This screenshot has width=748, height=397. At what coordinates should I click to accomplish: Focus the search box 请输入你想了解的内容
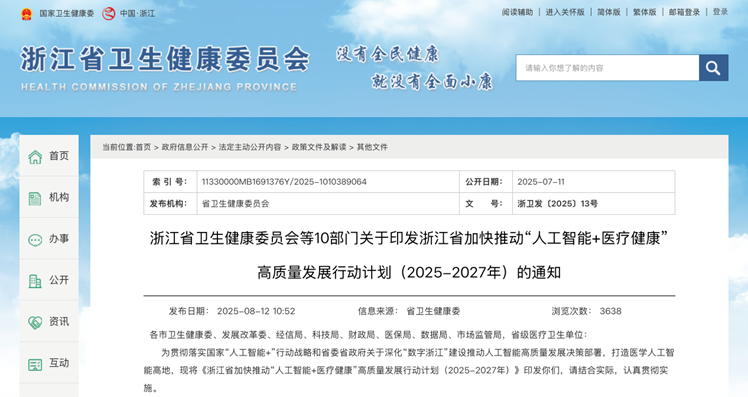(607, 68)
